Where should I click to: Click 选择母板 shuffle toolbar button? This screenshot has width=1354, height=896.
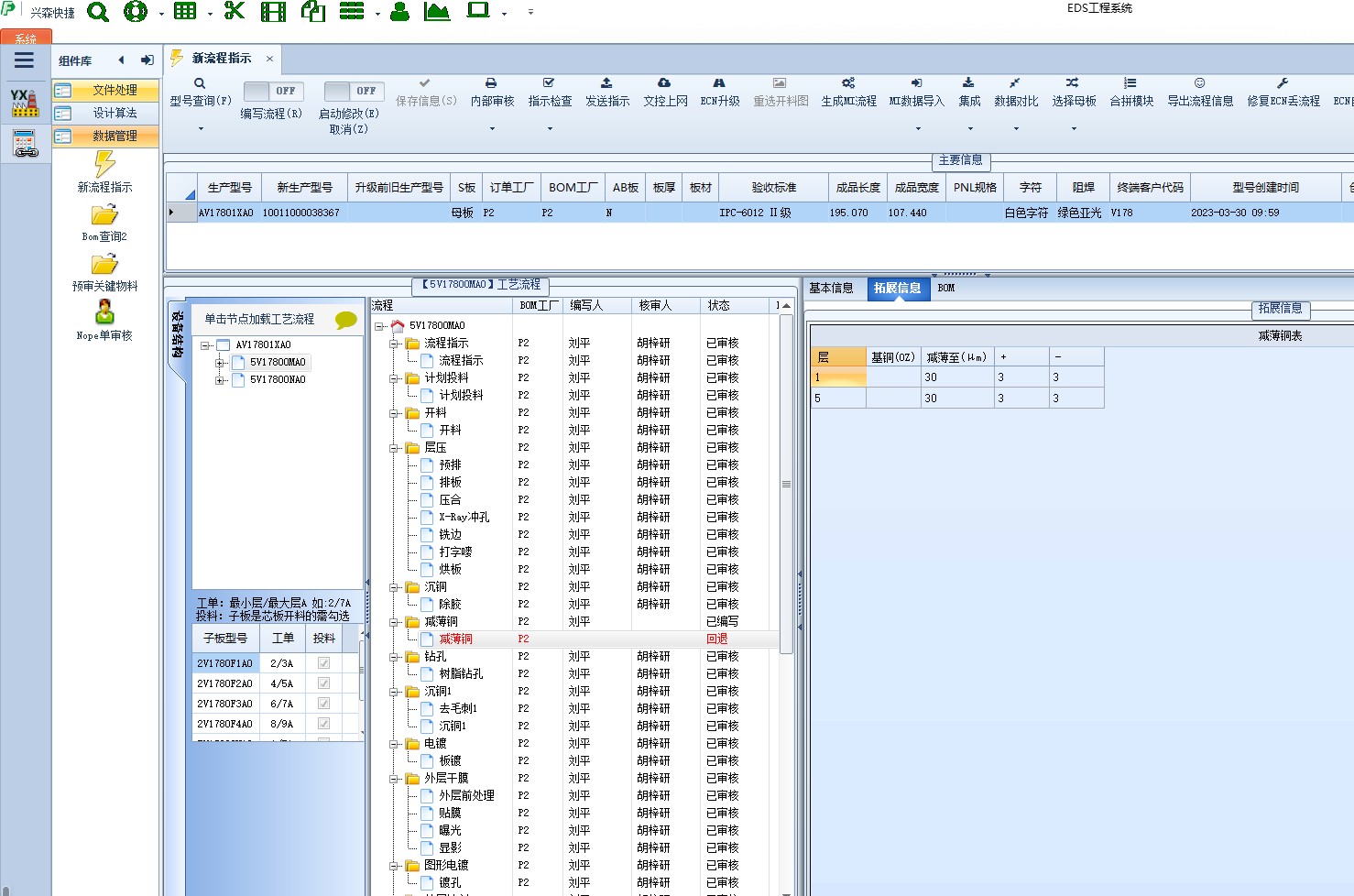pyautogui.click(x=1074, y=92)
